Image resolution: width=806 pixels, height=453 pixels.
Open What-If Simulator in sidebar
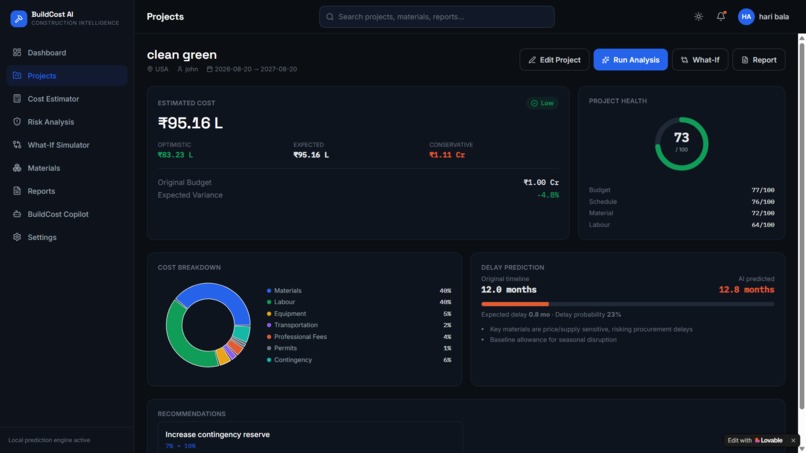tap(67, 145)
